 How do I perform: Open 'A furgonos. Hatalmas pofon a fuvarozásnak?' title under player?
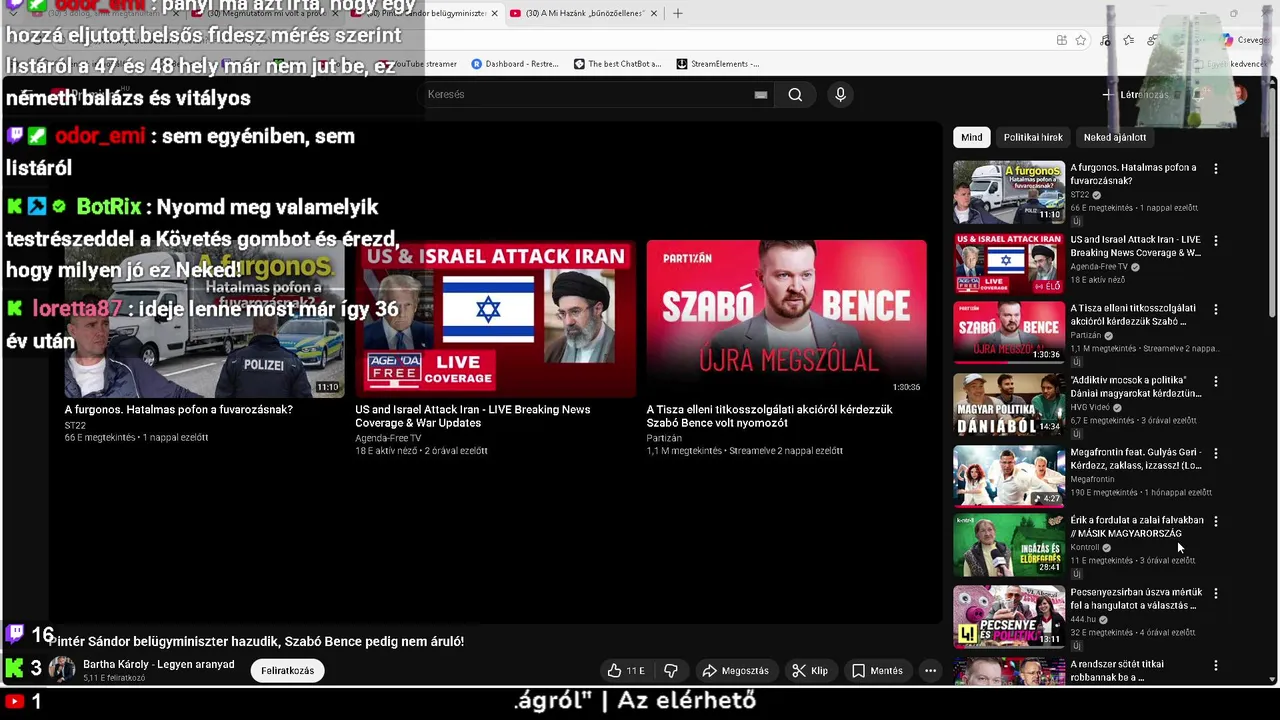179,409
